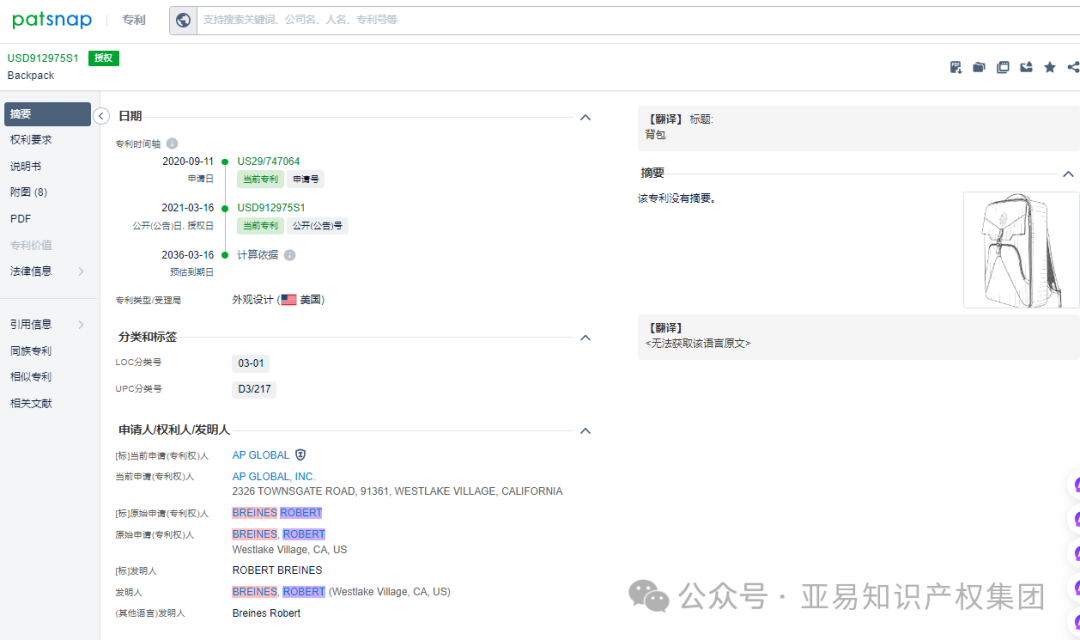Collapse the left panel using the arrow handle
Screen dimensions: 1080x640
[x=101, y=116]
